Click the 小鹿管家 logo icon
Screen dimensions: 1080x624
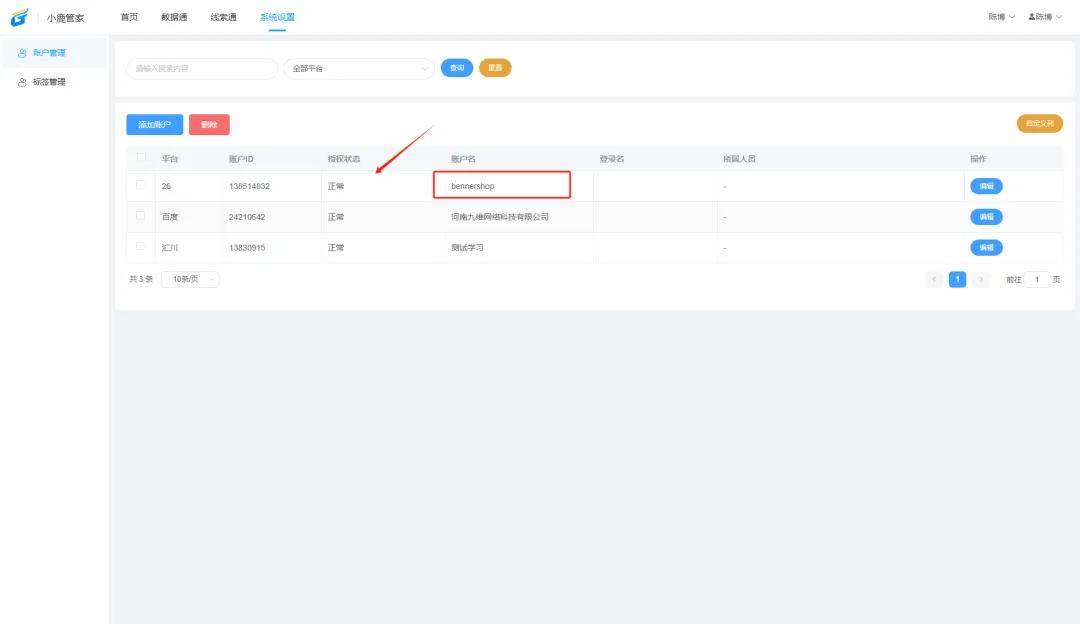coord(20,17)
